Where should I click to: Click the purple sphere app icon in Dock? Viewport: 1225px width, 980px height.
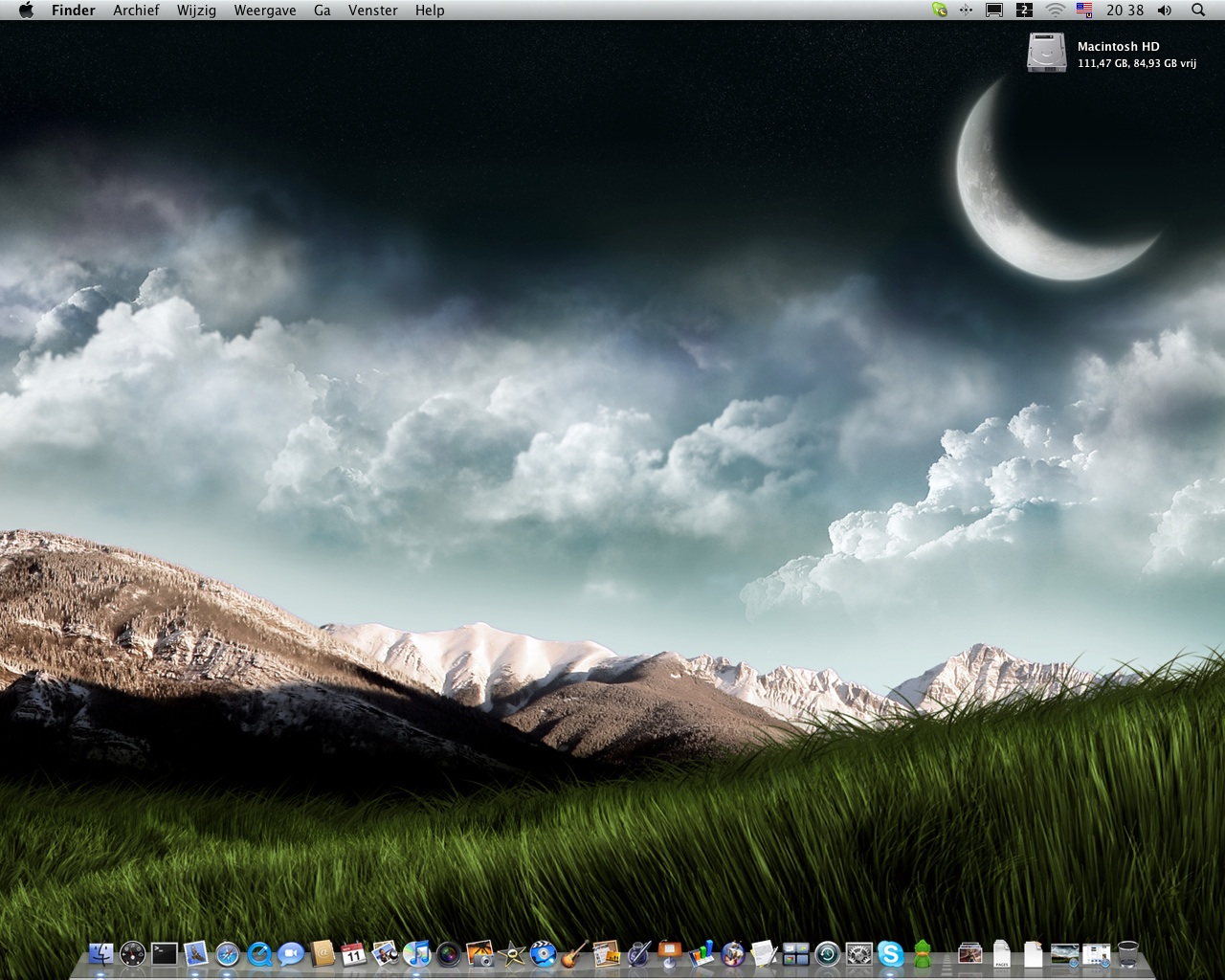(x=733, y=953)
